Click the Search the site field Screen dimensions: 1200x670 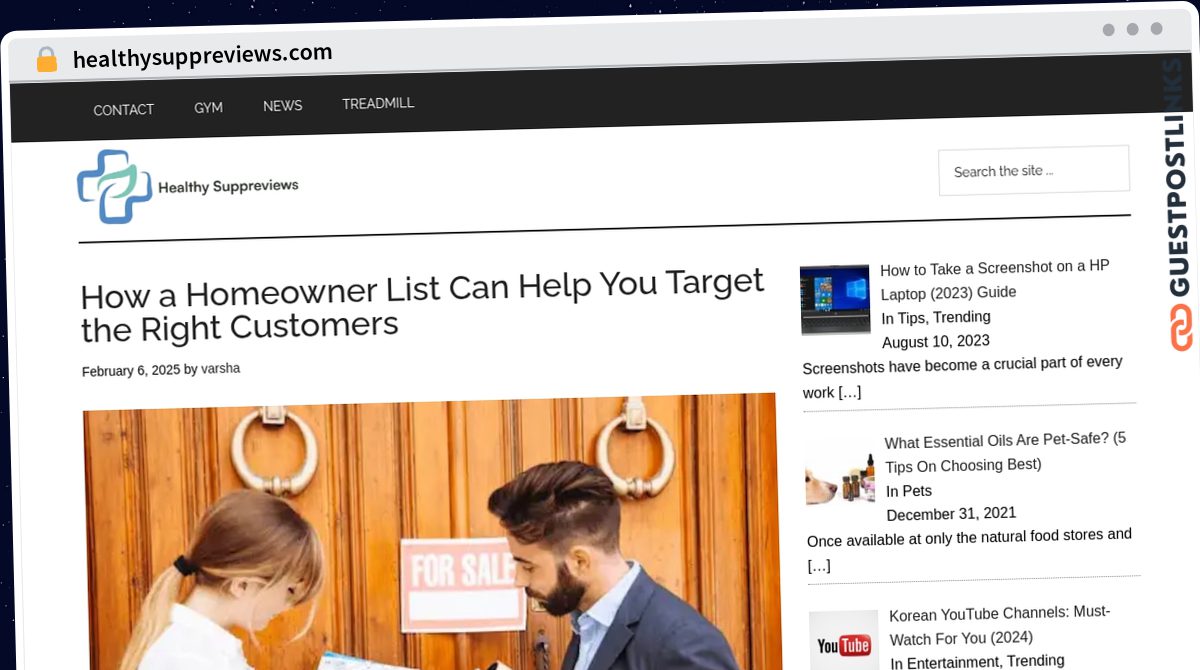[1034, 170]
